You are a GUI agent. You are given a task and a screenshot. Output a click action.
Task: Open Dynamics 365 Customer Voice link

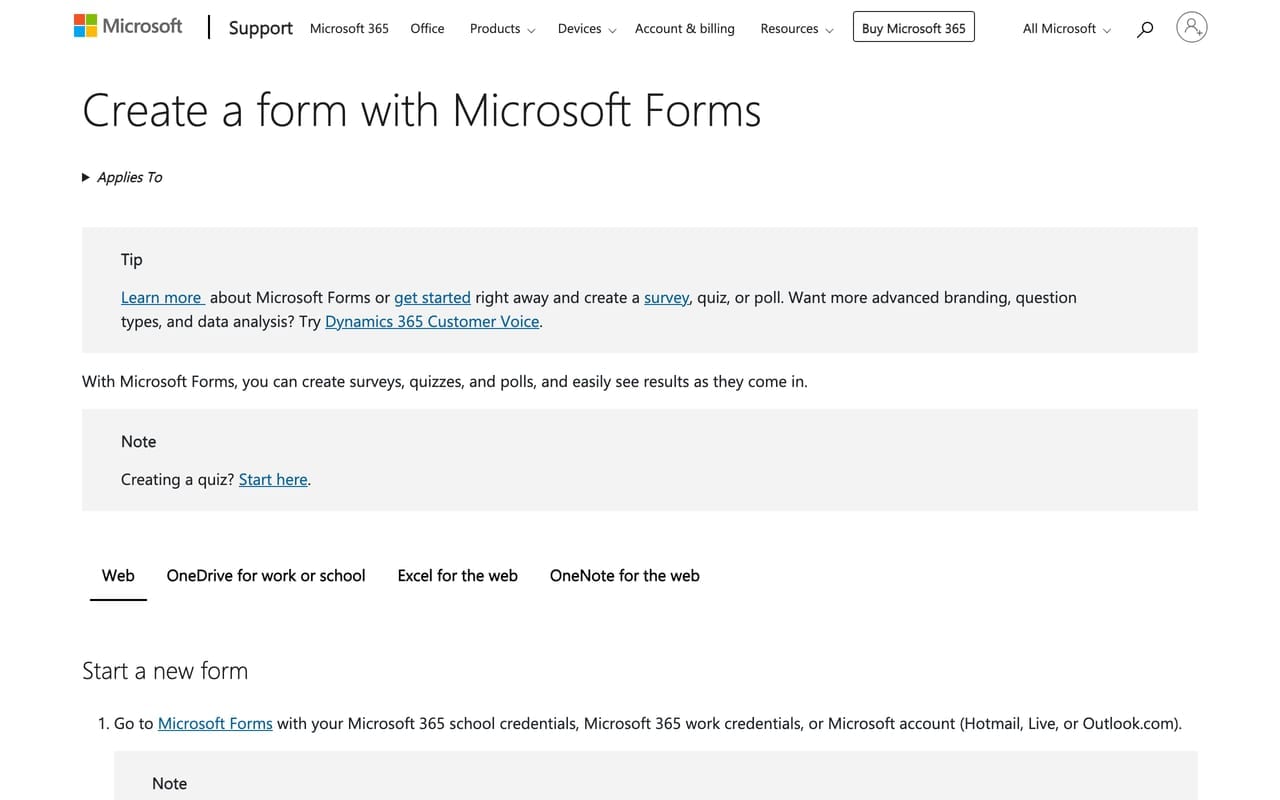coord(432,321)
